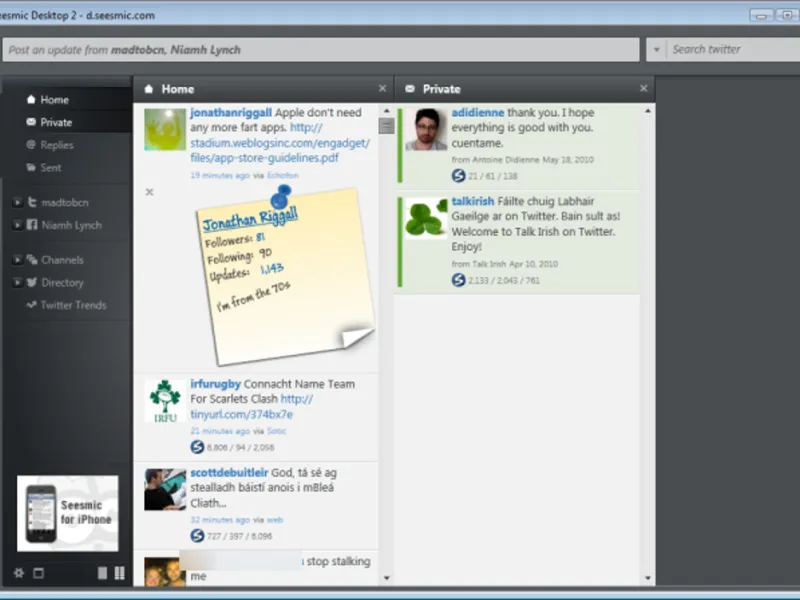800x600 pixels.
Task: Expand the madtobcn Twitter account
Action: [17, 203]
